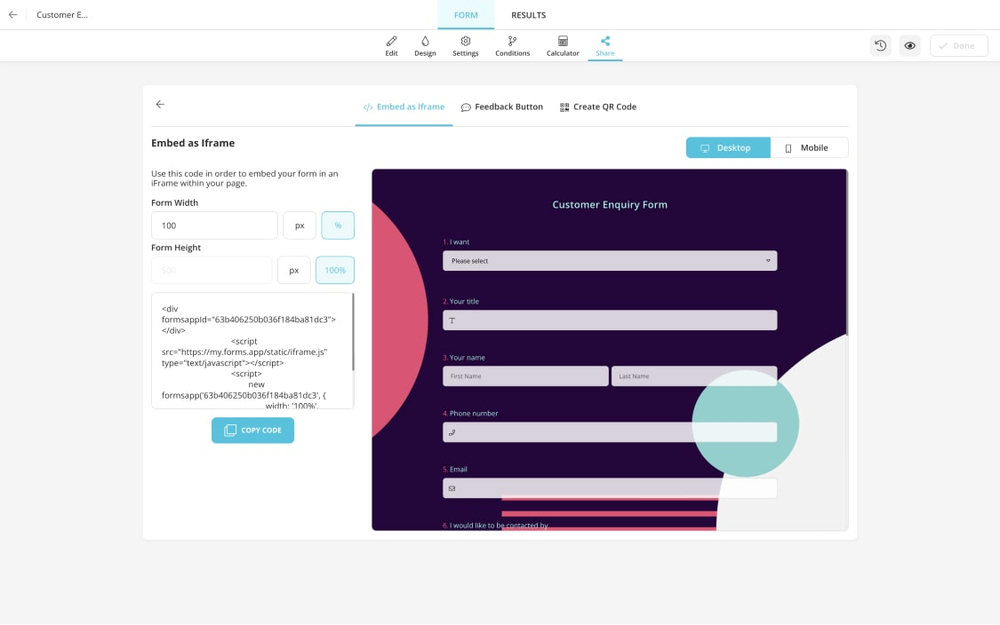Open the Design droplet tool
The height and width of the screenshot is (625, 1000).
click(x=425, y=46)
